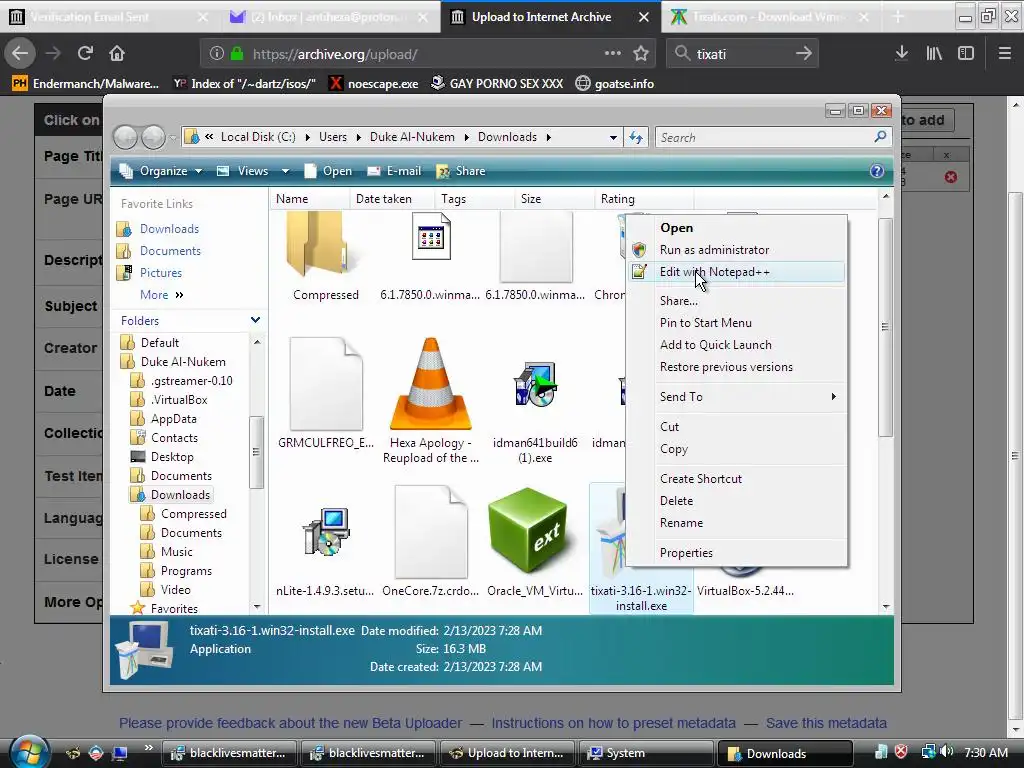This screenshot has width=1024, height=768.
Task: Click site information icon in address bar
Action: 217,54
